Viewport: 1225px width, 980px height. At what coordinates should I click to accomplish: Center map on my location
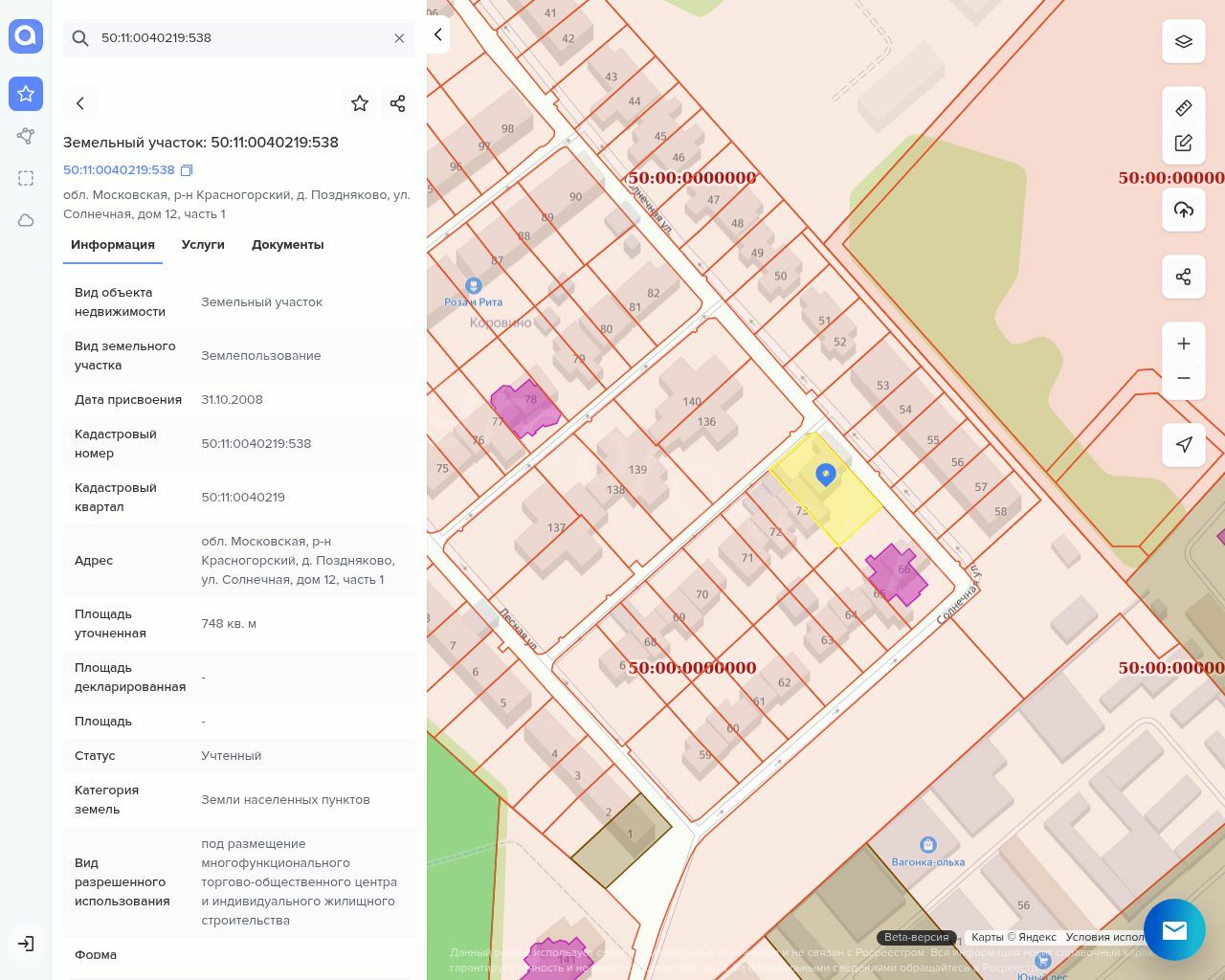[x=1184, y=445]
